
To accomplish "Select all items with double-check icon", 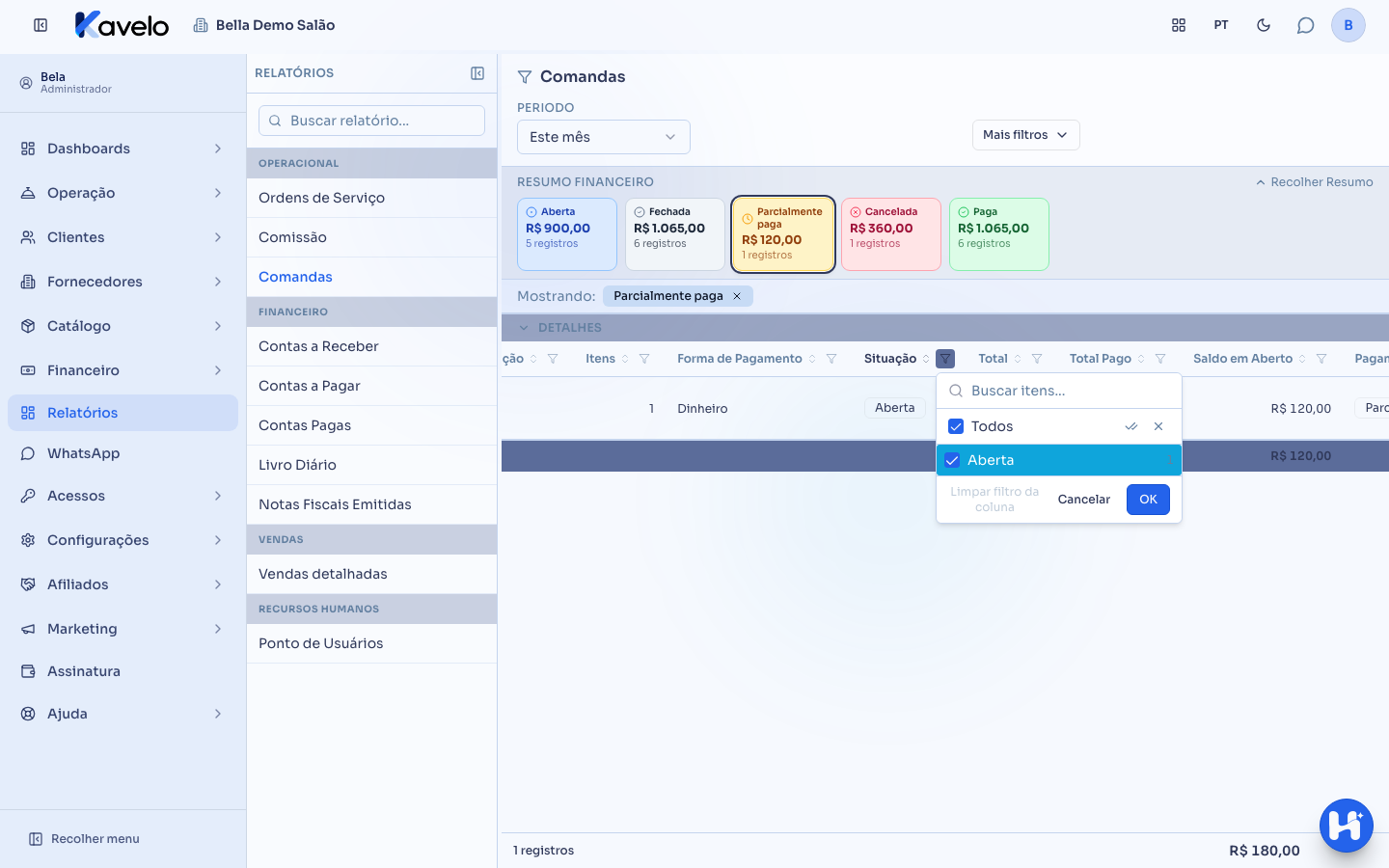I will tap(1131, 426).
